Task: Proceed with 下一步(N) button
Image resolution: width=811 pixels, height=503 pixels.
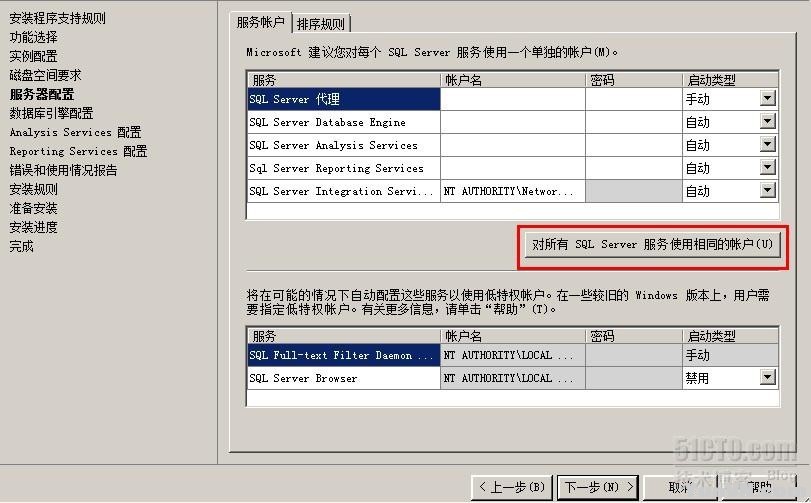Action: point(598,487)
